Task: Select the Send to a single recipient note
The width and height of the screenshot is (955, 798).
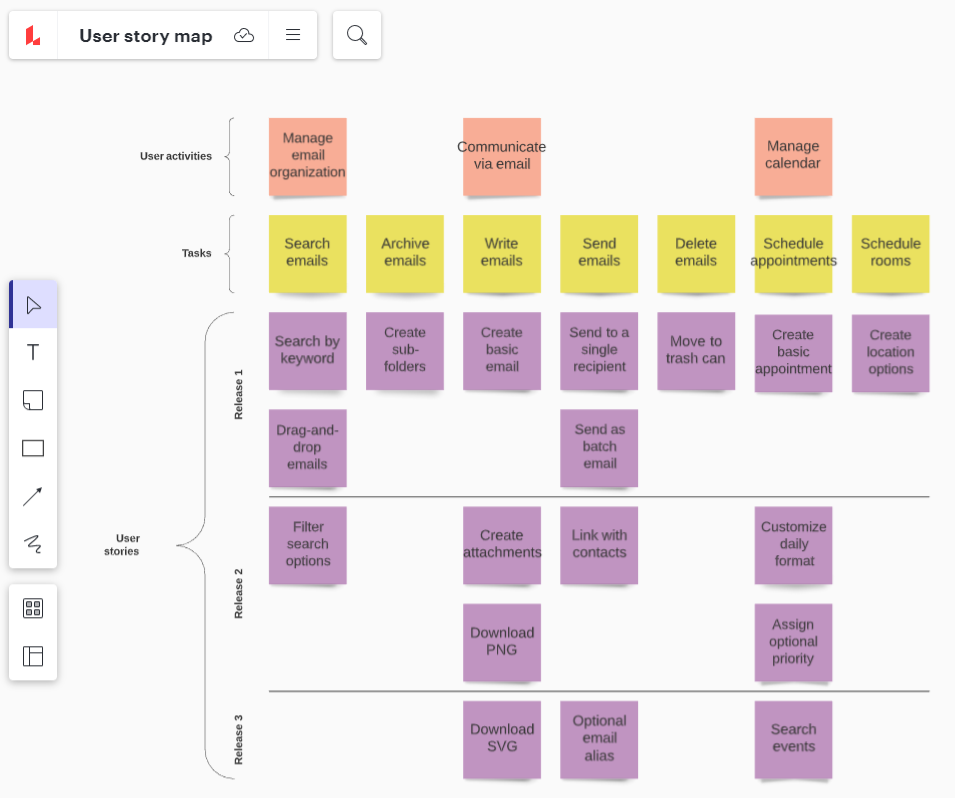Action: click(x=599, y=351)
